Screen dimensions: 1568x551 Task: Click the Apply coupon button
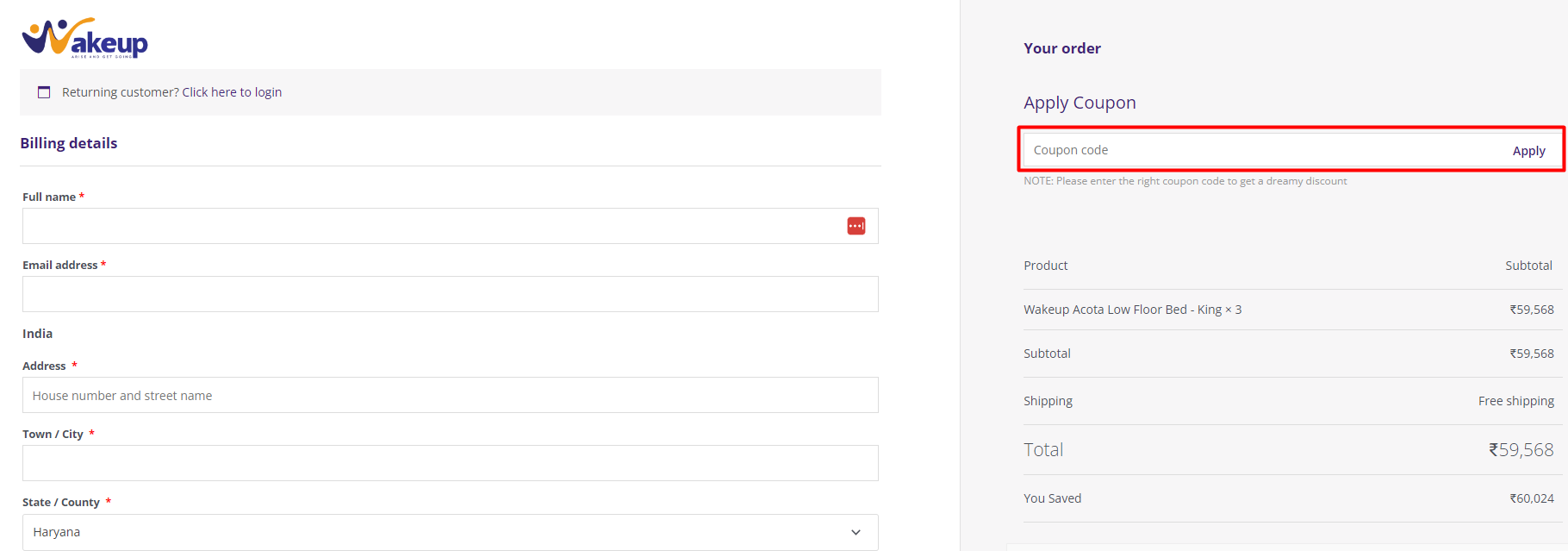coord(1528,151)
